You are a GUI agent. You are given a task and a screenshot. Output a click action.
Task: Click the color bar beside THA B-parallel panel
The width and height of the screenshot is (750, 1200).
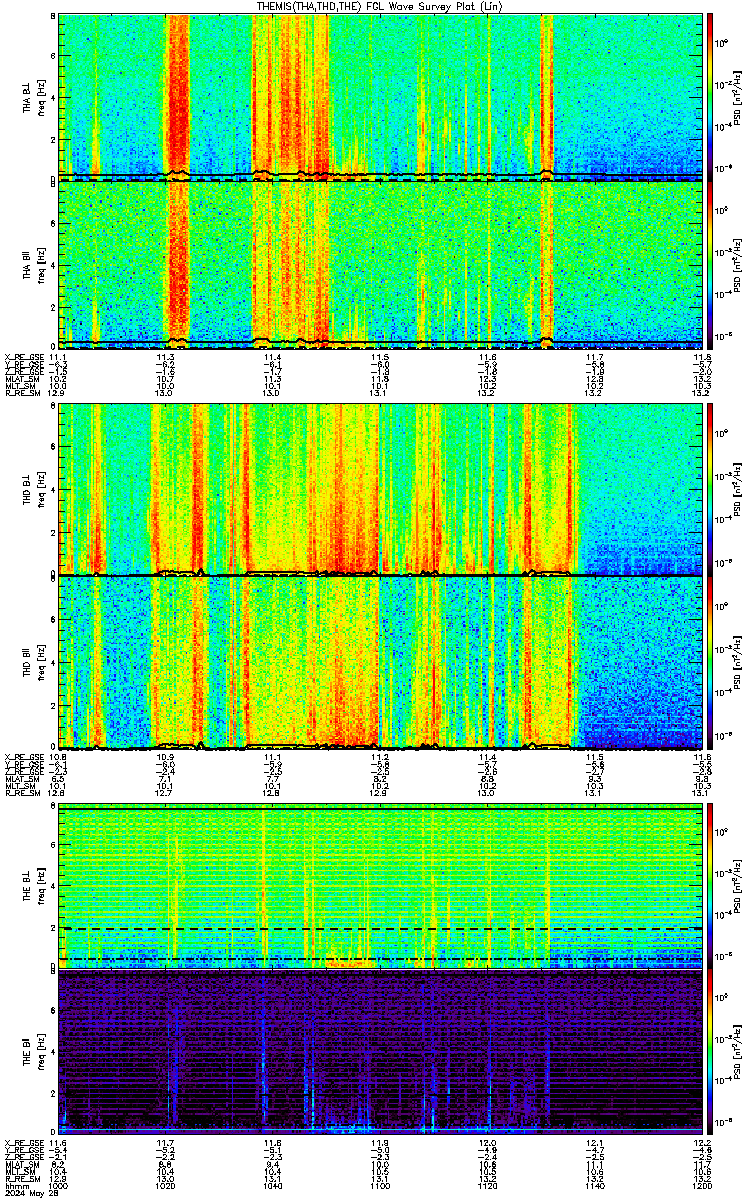pyautogui.click(x=710, y=264)
